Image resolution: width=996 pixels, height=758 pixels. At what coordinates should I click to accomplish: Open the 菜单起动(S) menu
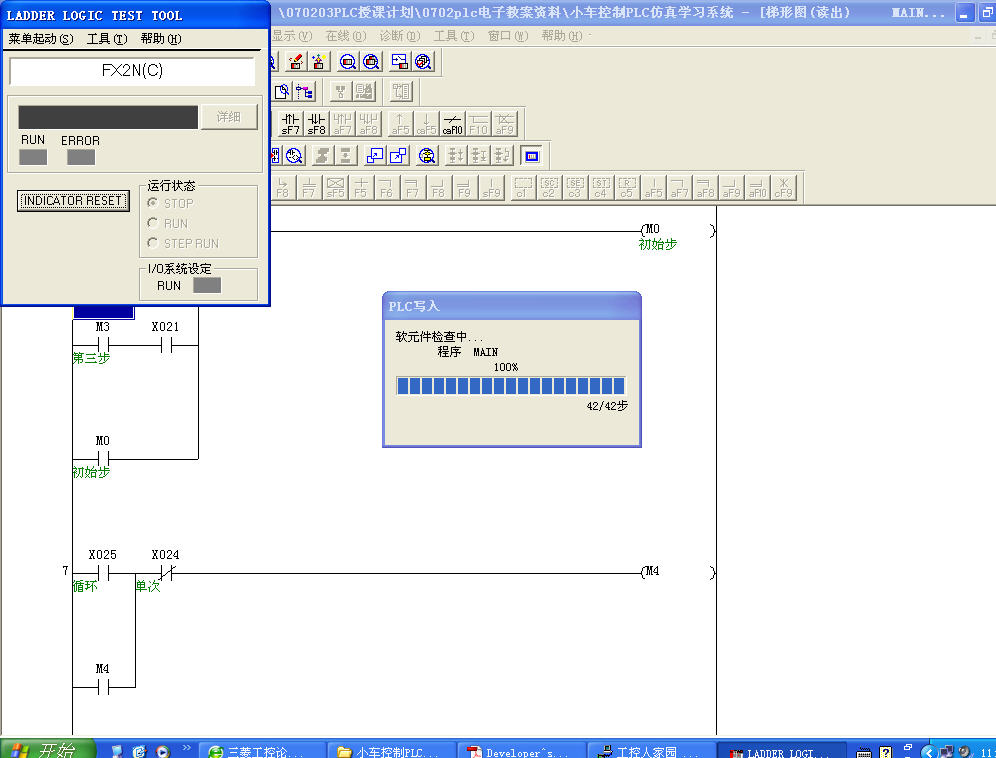[x=41, y=39]
